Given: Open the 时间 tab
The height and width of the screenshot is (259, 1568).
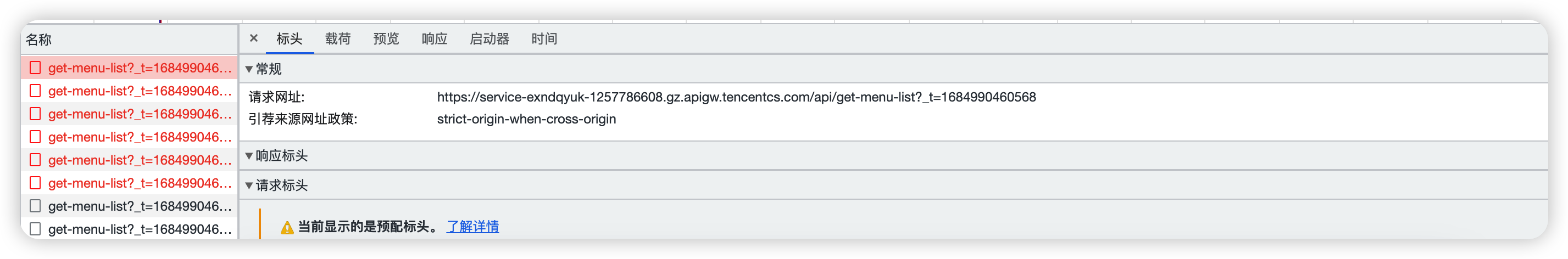Looking at the screenshot, I should (x=544, y=39).
